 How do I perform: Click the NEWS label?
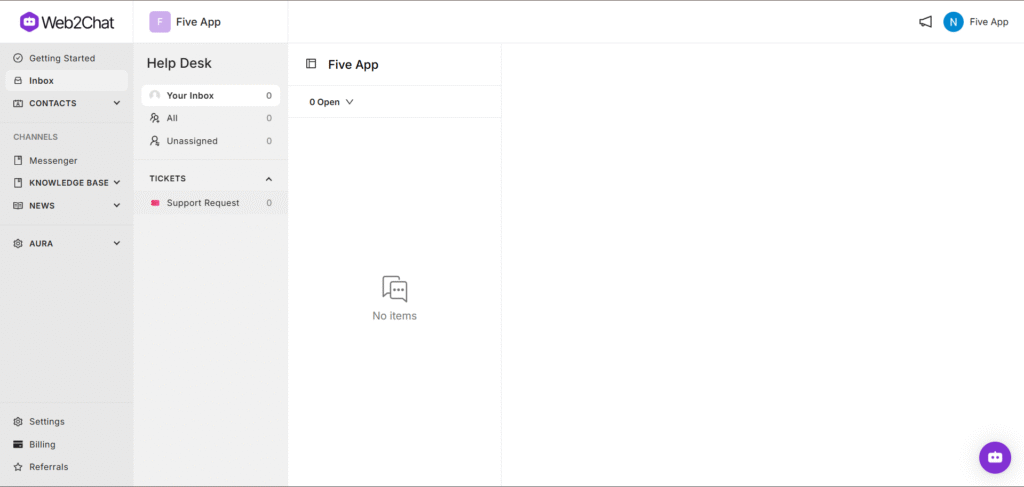coord(42,206)
